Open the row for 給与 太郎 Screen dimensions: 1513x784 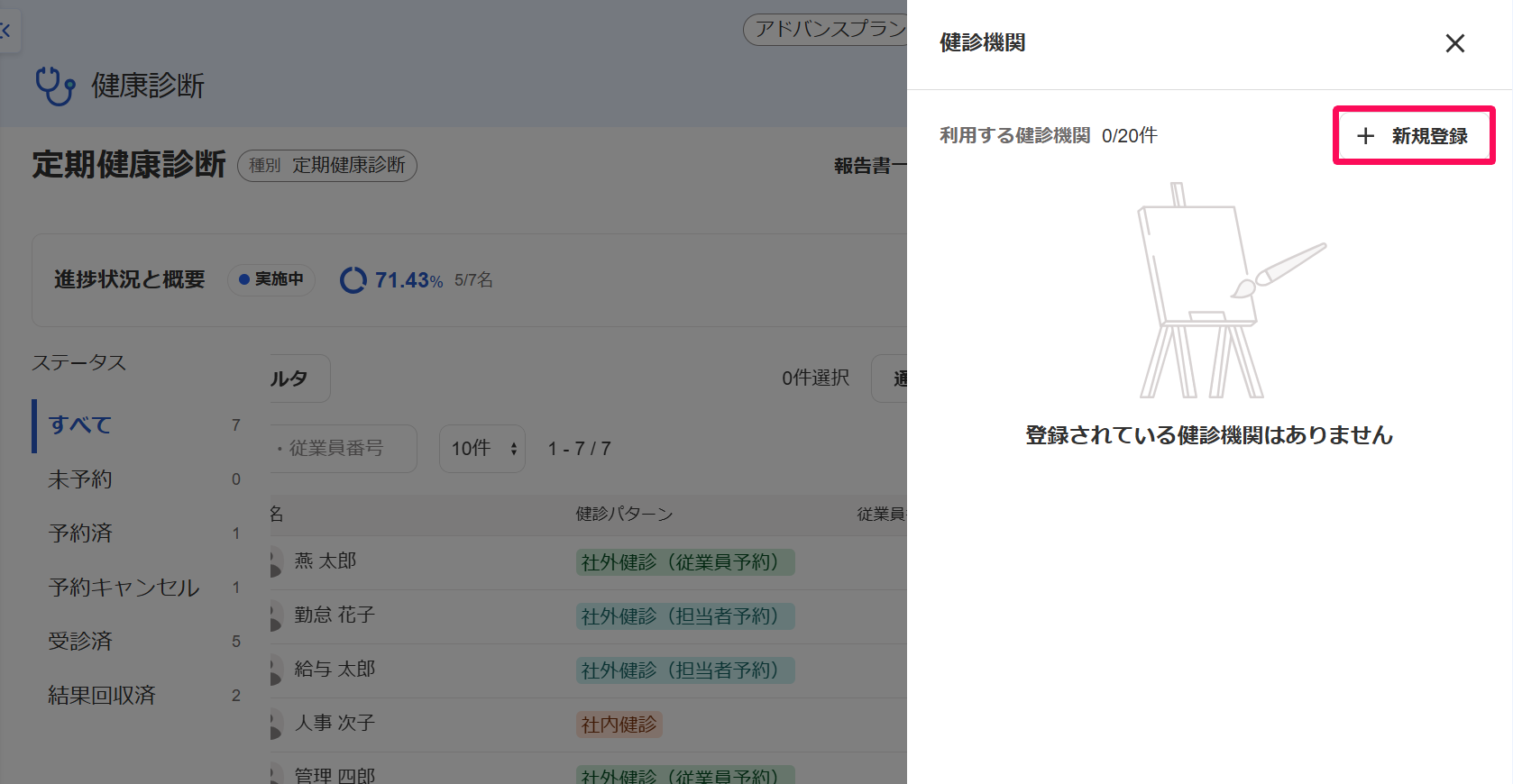tap(588, 670)
